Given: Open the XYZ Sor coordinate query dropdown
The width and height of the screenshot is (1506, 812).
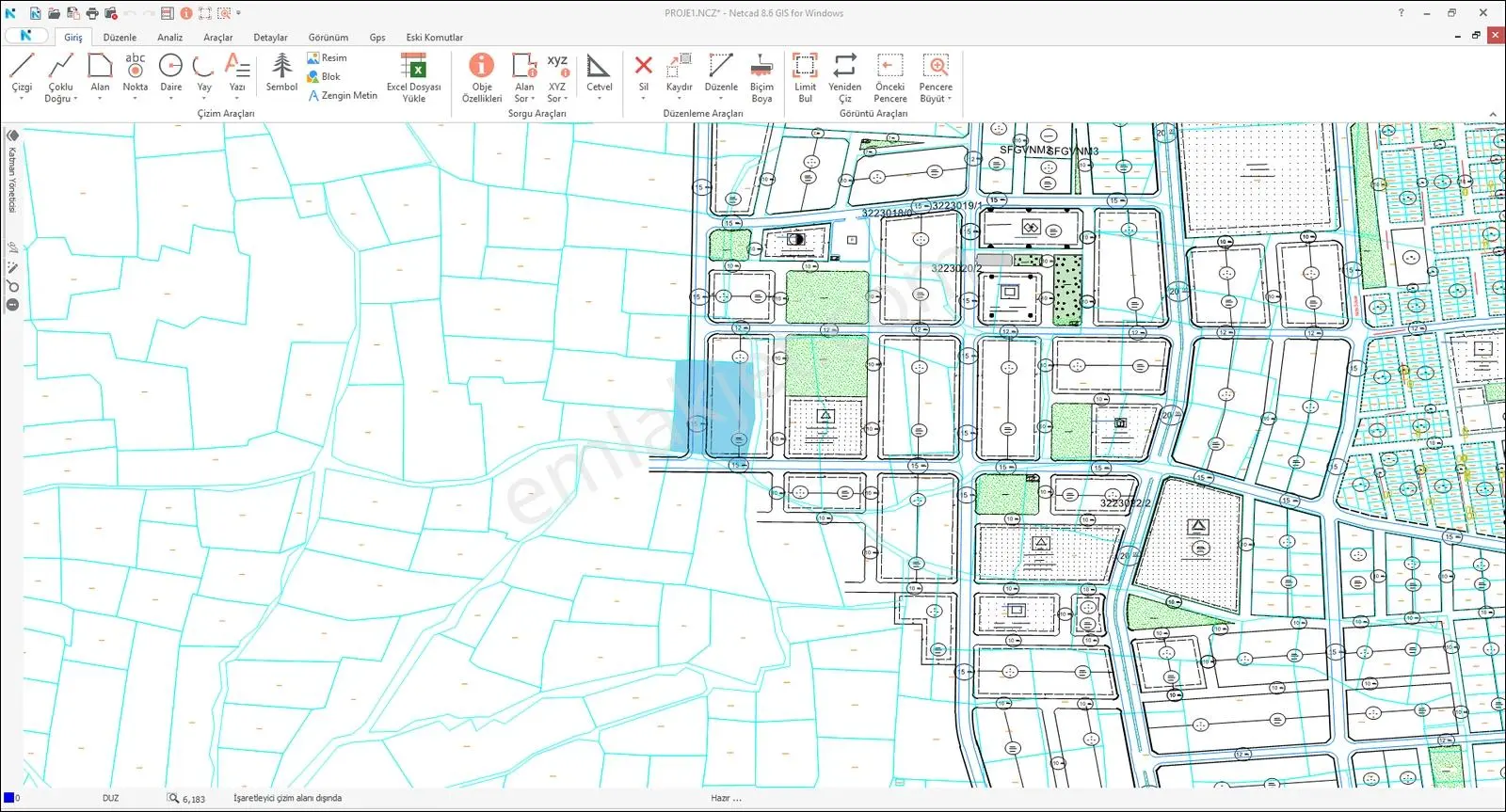Looking at the screenshot, I should click(566, 99).
